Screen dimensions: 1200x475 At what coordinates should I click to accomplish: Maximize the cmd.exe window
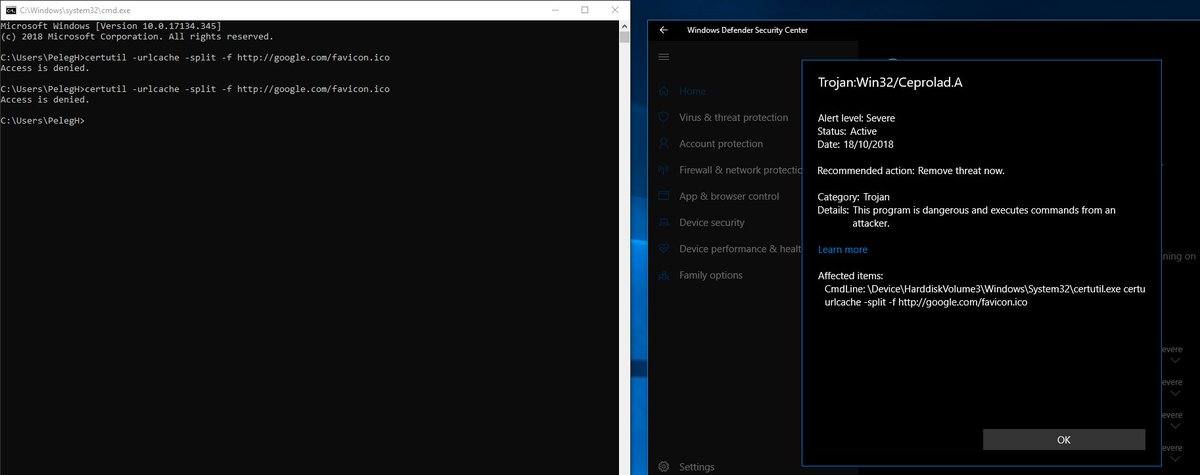(x=585, y=9)
